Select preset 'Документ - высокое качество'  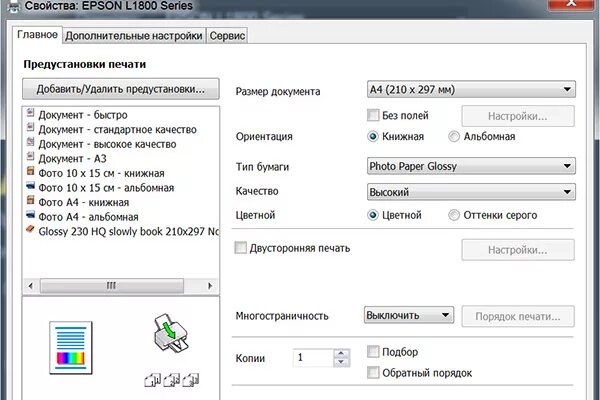107,144
